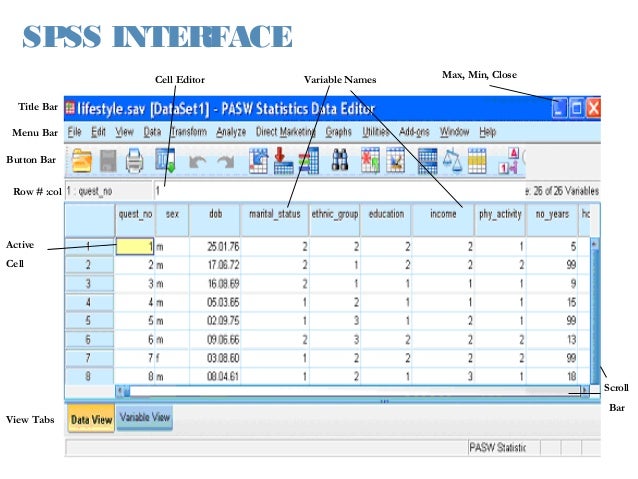This screenshot has height=479, width=638.
Task: Select the education column header
Action: pyautogui.click(x=386, y=219)
